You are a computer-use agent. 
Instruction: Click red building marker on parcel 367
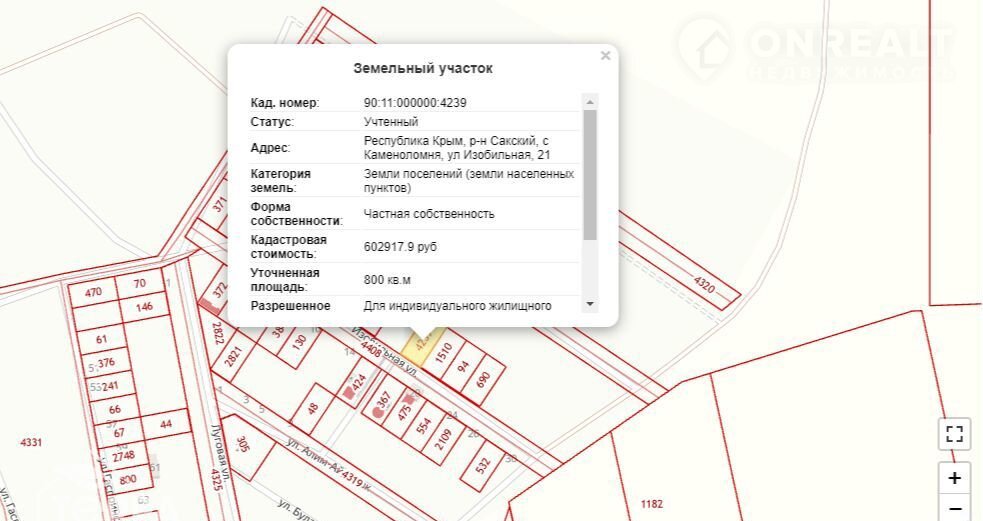(377, 410)
